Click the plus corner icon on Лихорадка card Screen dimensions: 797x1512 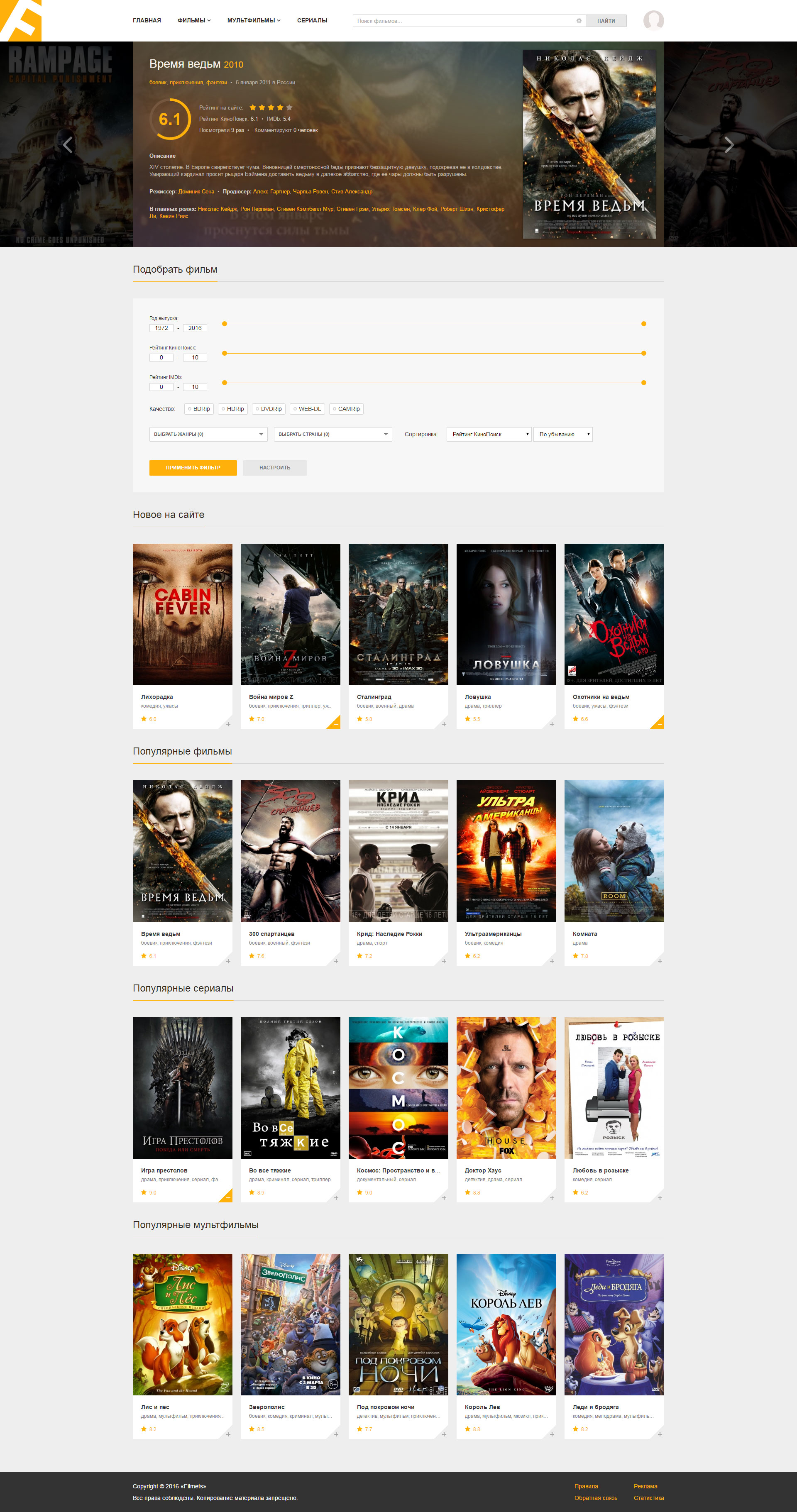(x=228, y=724)
